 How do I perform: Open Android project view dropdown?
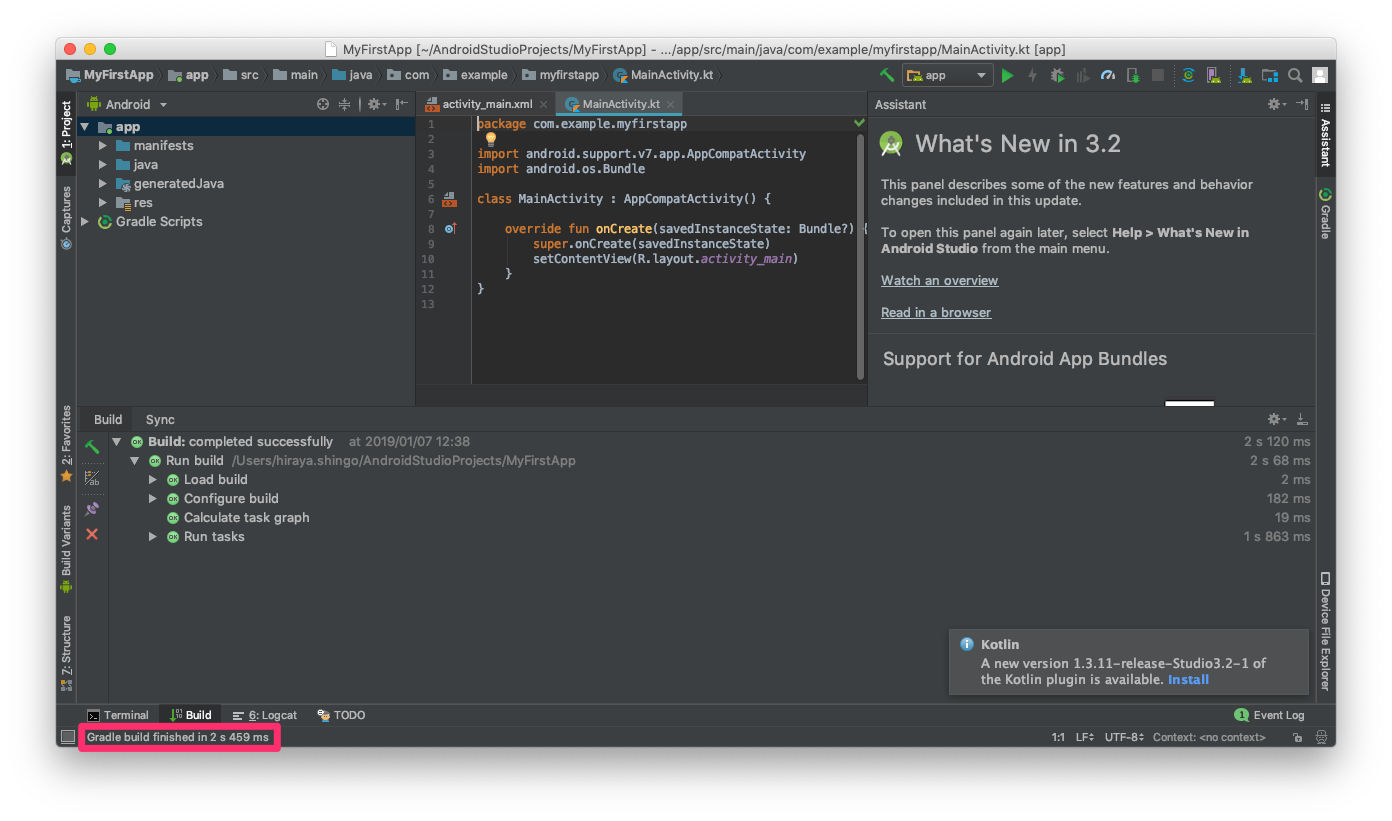click(127, 104)
